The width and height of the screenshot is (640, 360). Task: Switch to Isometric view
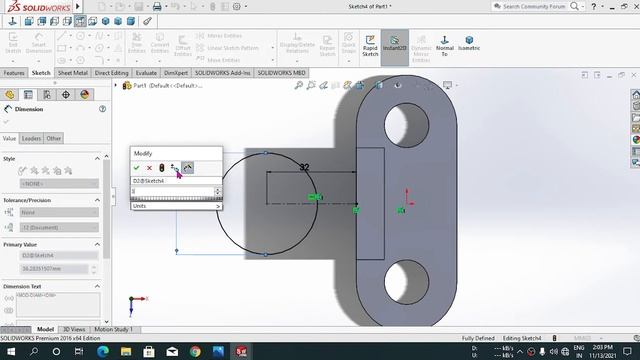pyautogui.click(x=469, y=43)
